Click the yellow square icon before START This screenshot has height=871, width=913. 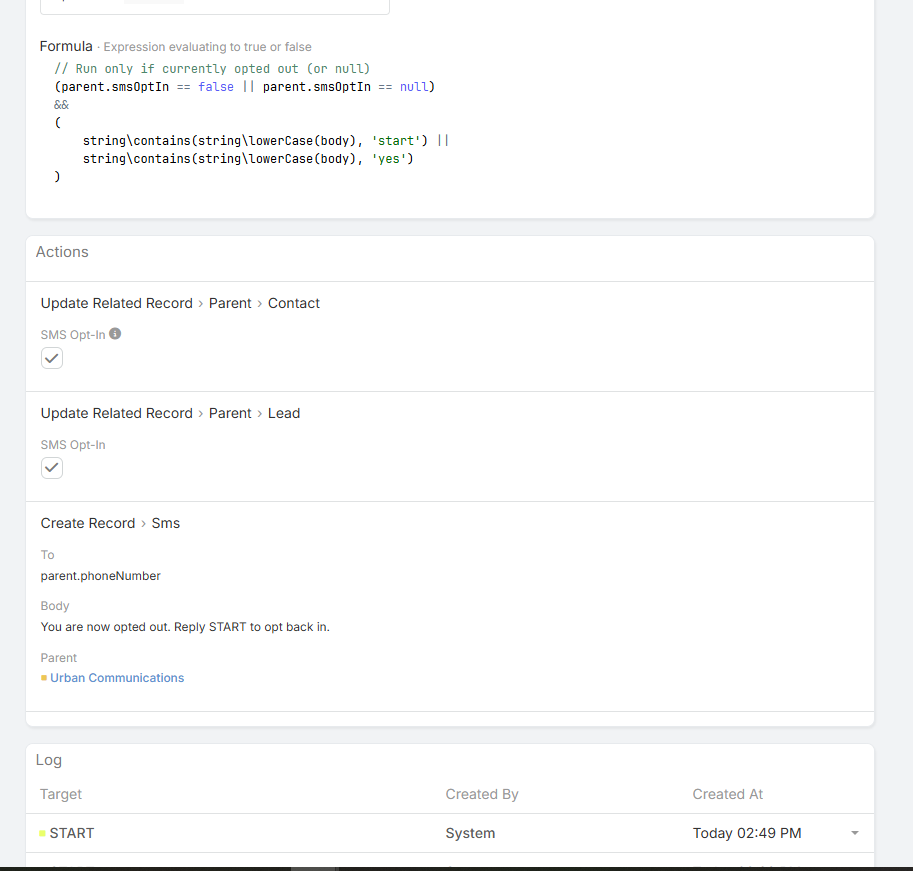point(42,833)
